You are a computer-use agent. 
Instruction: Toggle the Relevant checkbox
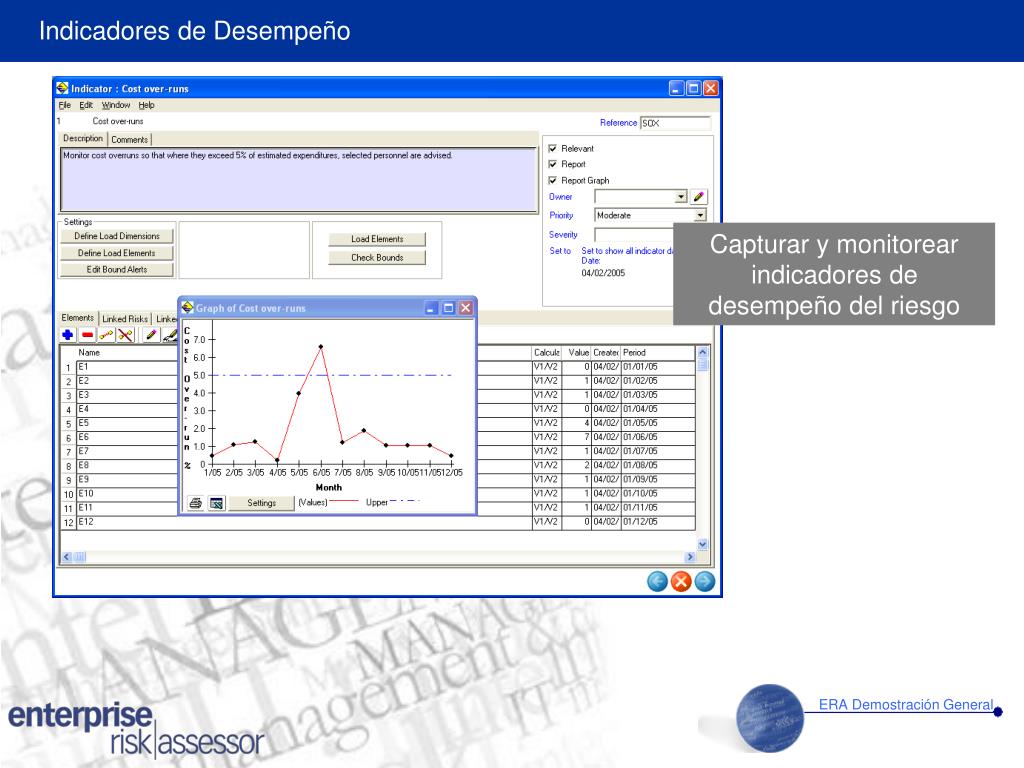click(x=552, y=148)
